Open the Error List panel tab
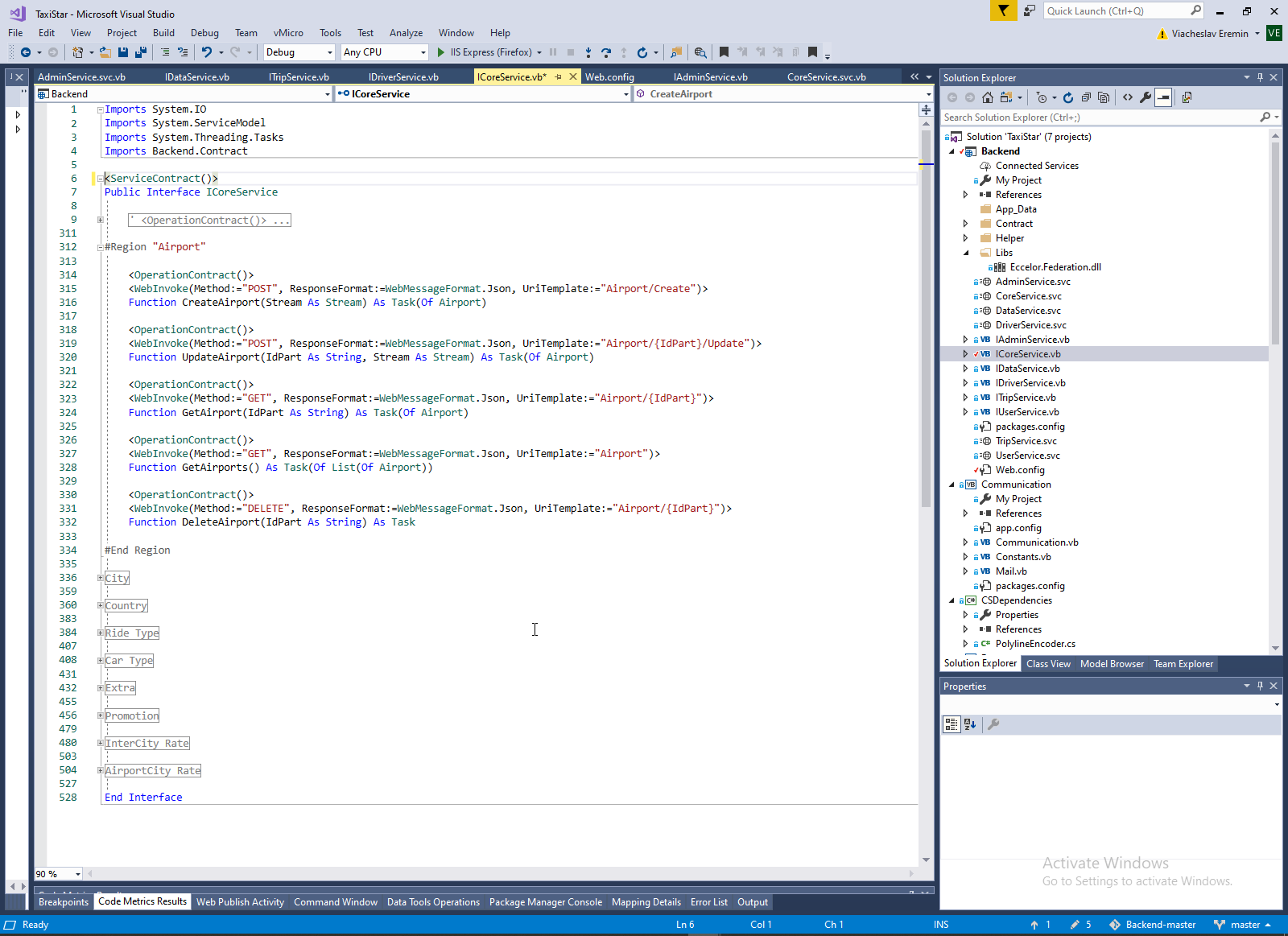The image size is (1288, 936). click(708, 902)
